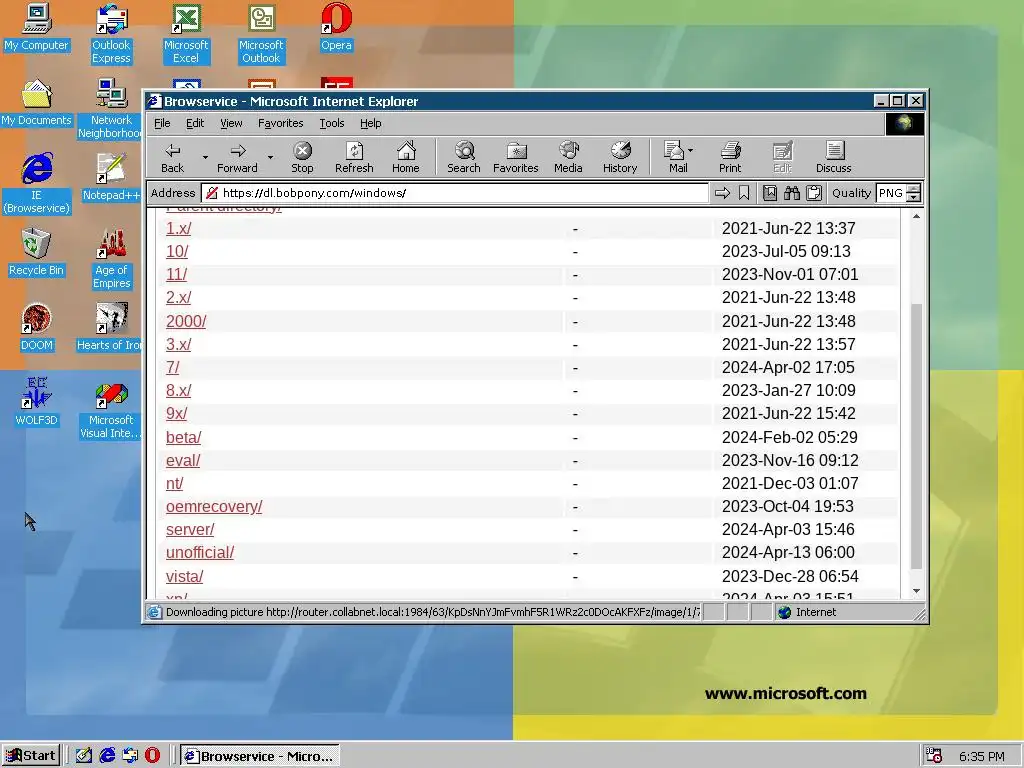Open the vista/ directory link
The height and width of the screenshot is (768, 1024).
[185, 577]
